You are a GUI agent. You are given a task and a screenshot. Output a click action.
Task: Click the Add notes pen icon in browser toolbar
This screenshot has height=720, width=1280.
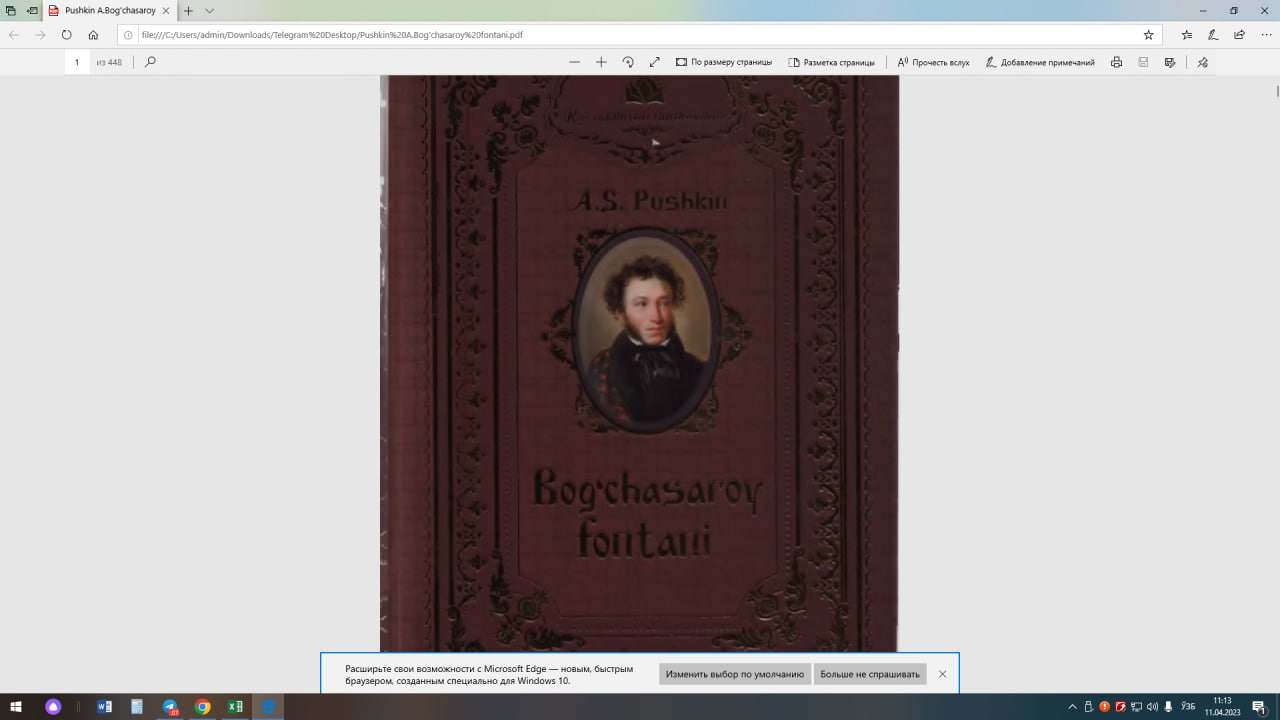click(1213, 34)
